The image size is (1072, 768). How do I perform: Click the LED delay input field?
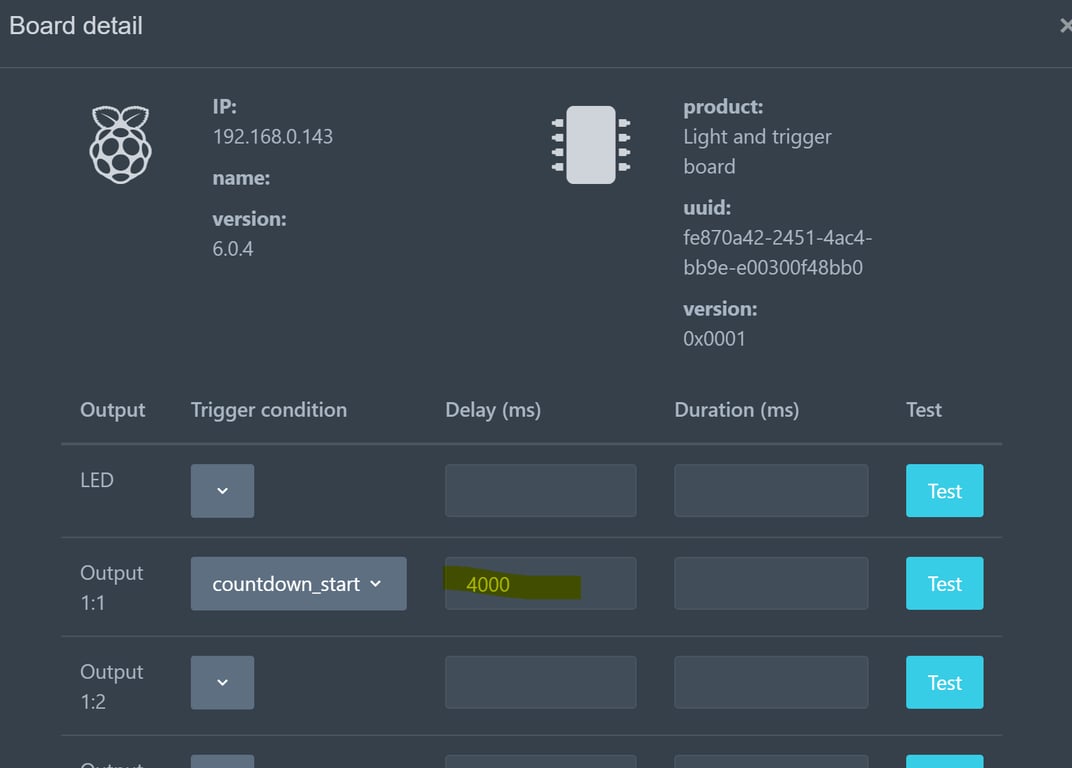coord(540,491)
